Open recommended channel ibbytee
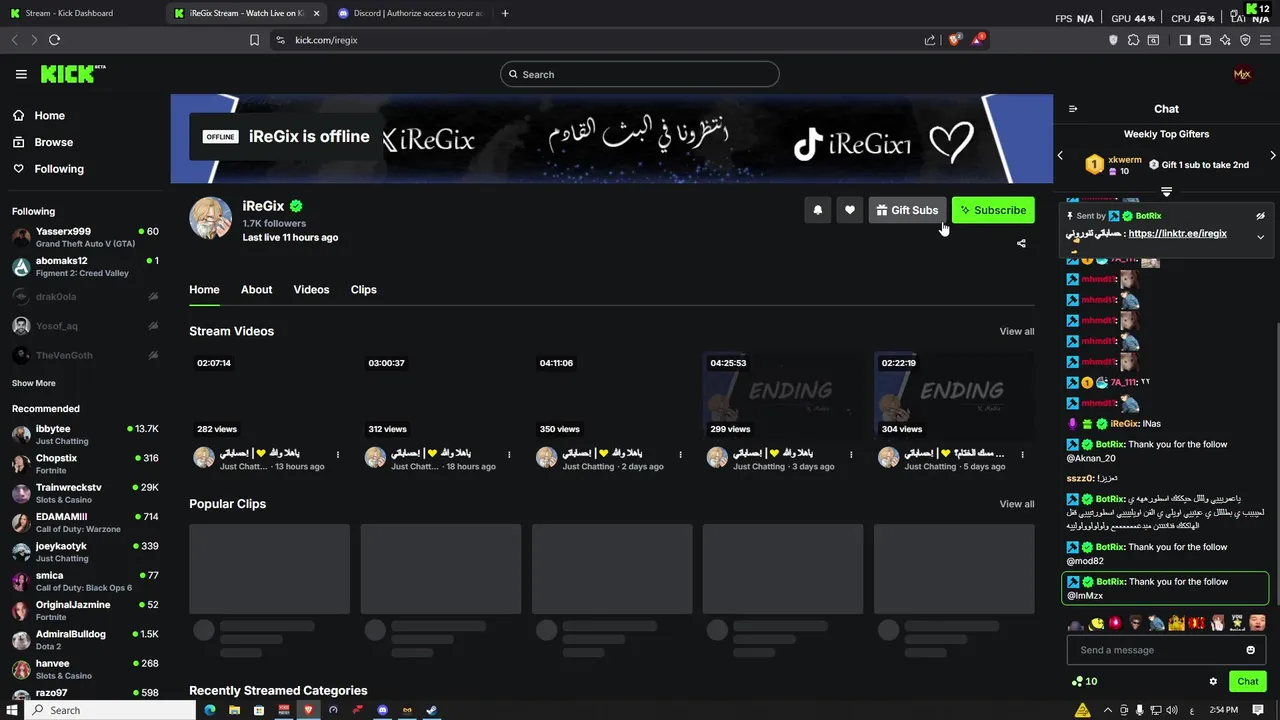Image resolution: width=1280 pixels, height=720 pixels. click(x=85, y=434)
